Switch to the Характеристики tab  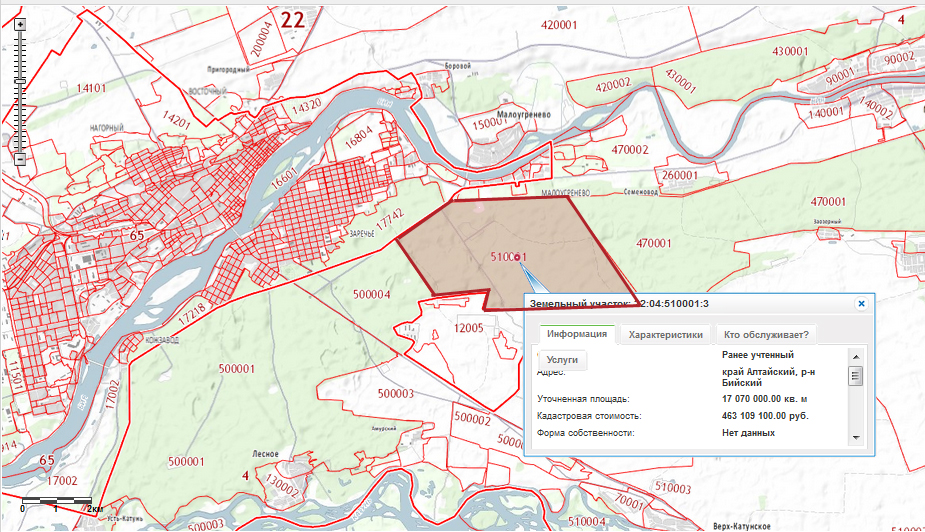[x=666, y=335]
